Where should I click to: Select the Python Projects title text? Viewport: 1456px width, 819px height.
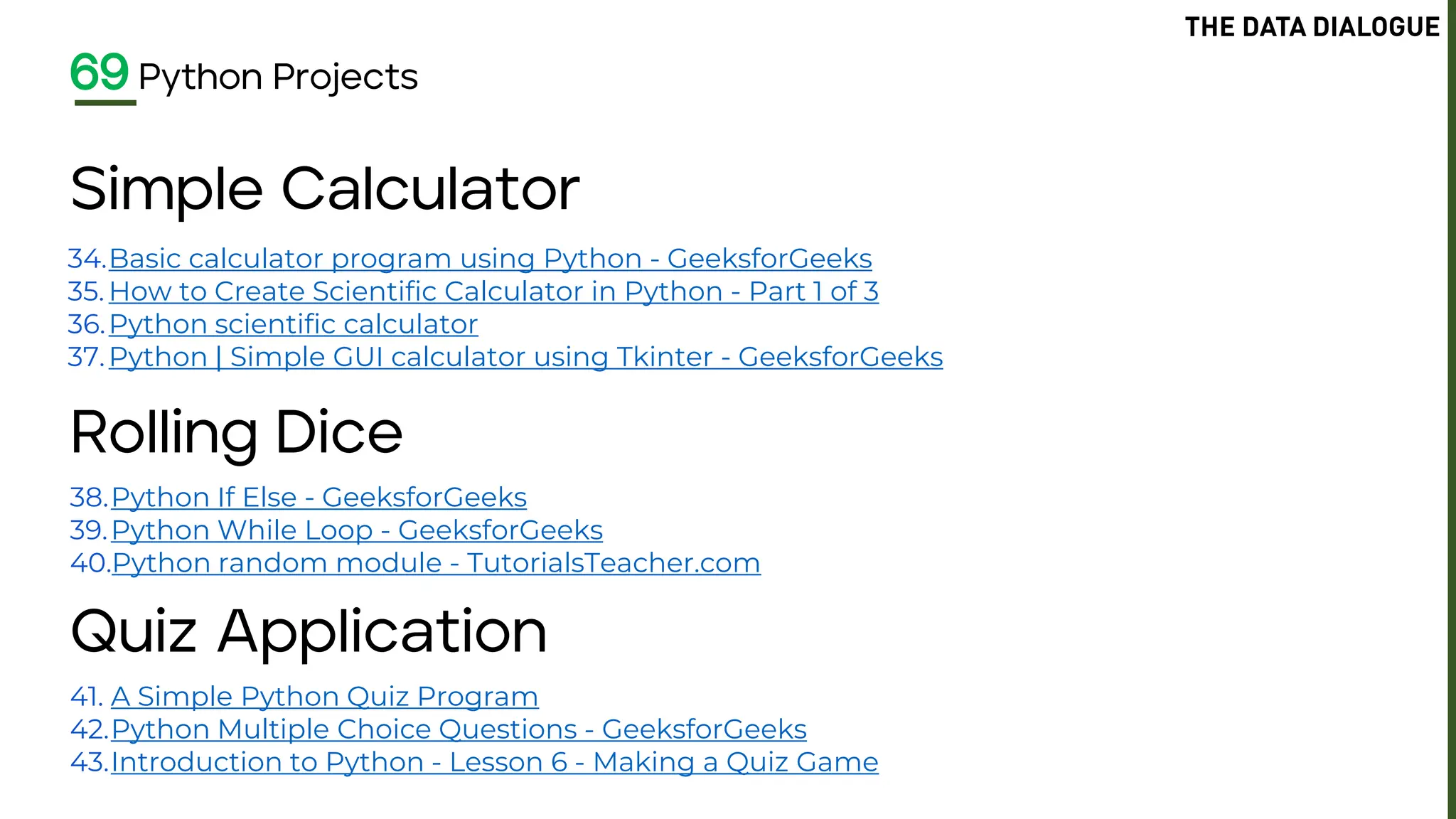278,77
